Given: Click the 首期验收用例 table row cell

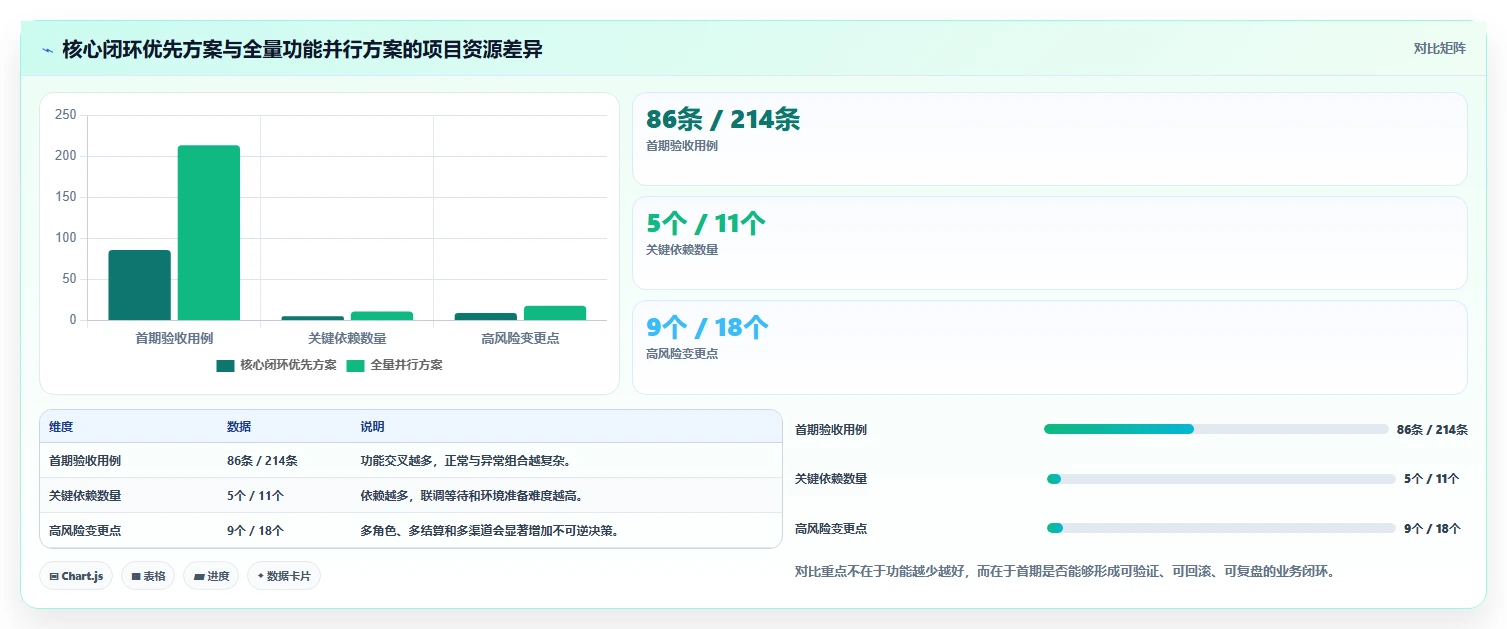Looking at the screenshot, I should coord(85,461).
